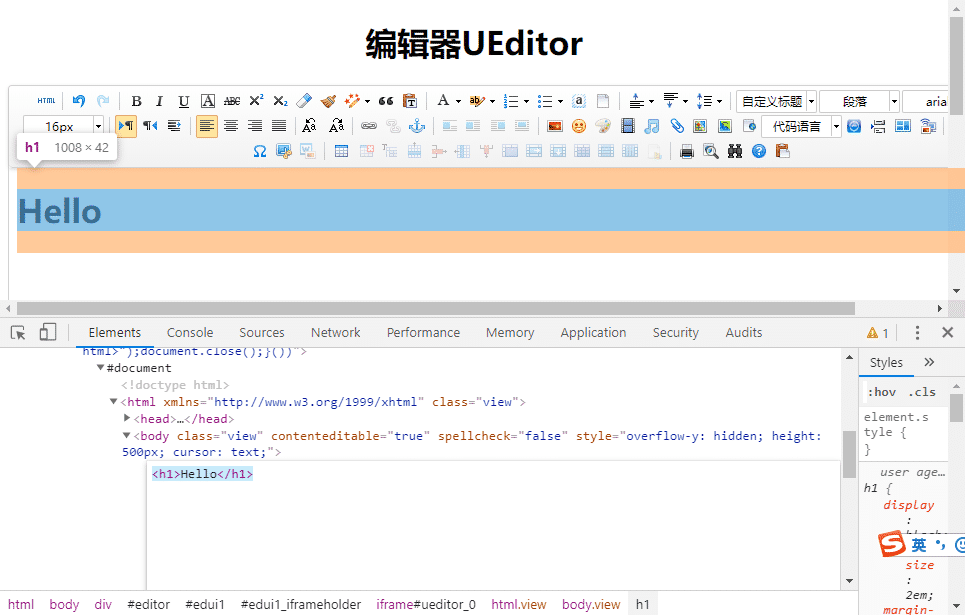
Task: Open search replace binoculars icon
Action: (735, 151)
